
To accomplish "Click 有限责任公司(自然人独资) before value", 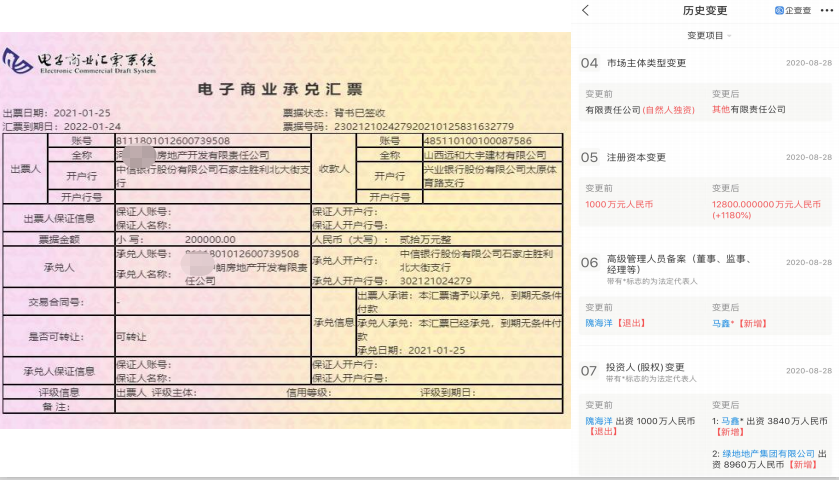I will pos(640,110).
